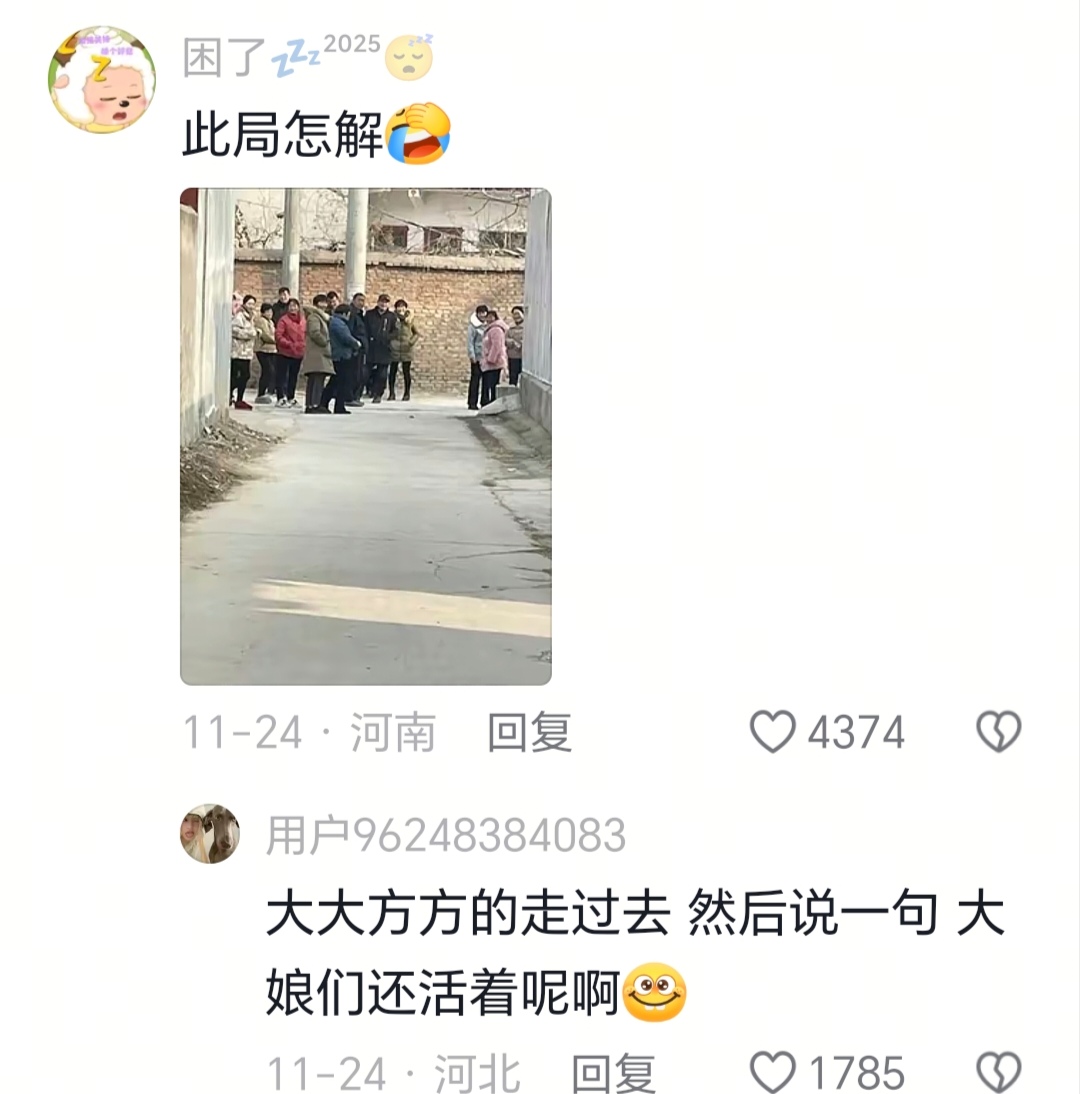Dislike the top comment with broken heart

tap(998, 732)
